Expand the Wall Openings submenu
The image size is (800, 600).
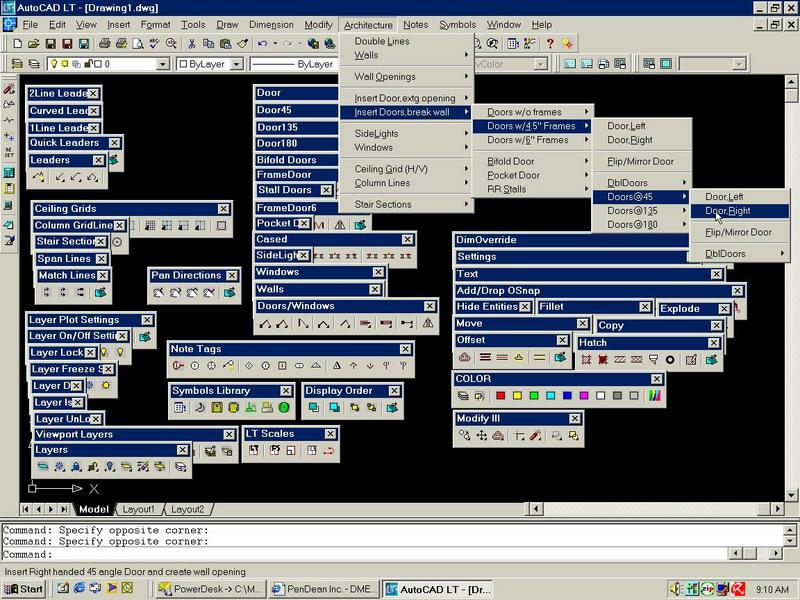(407, 77)
